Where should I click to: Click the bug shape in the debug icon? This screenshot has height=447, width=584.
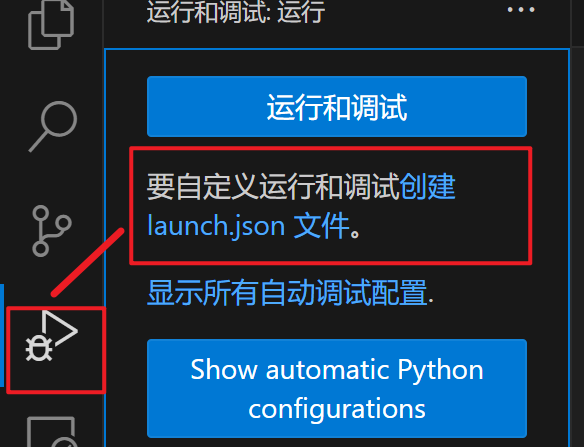click(39, 348)
